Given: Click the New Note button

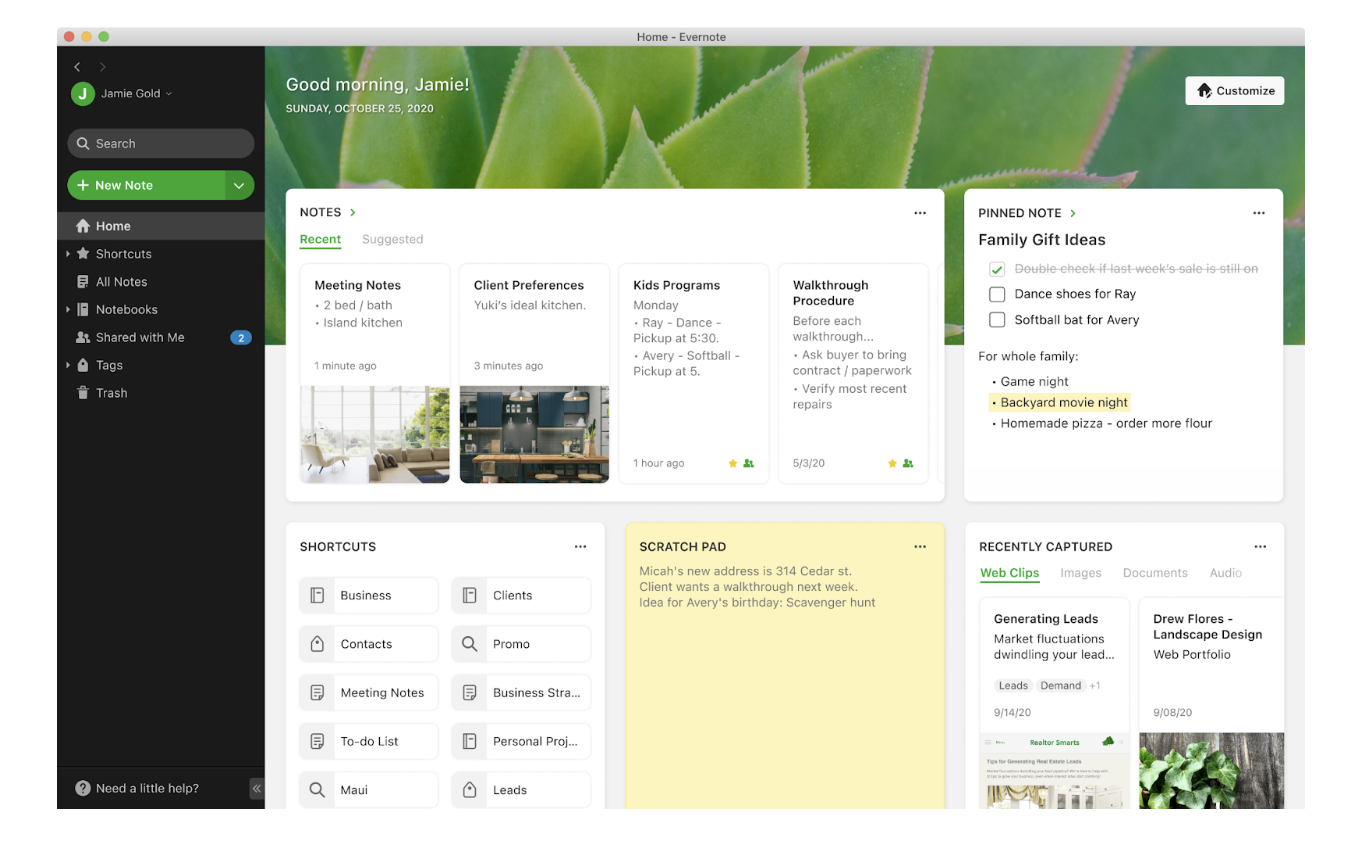Looking at the screenshot, I should point(147,185).
